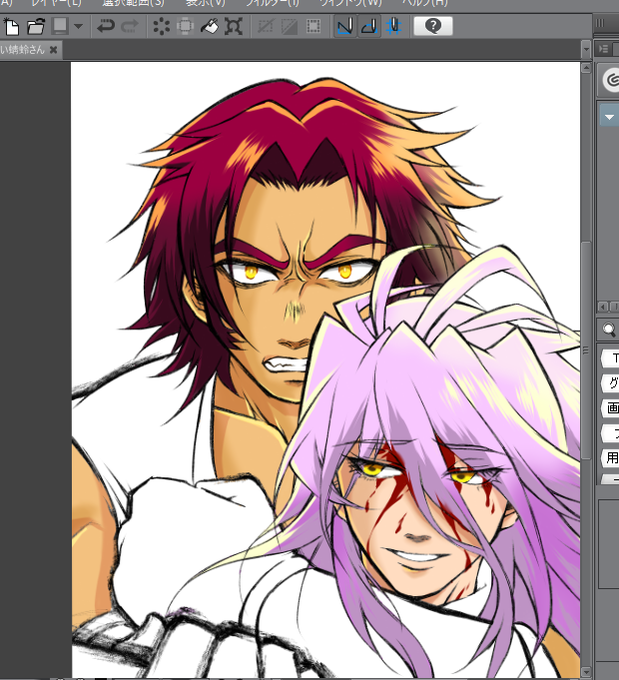This screenshot has width=619, height=680.
Task: Clear layer content with dotted-circle icon
Action: pyautogui.click(x=161, y=26)
